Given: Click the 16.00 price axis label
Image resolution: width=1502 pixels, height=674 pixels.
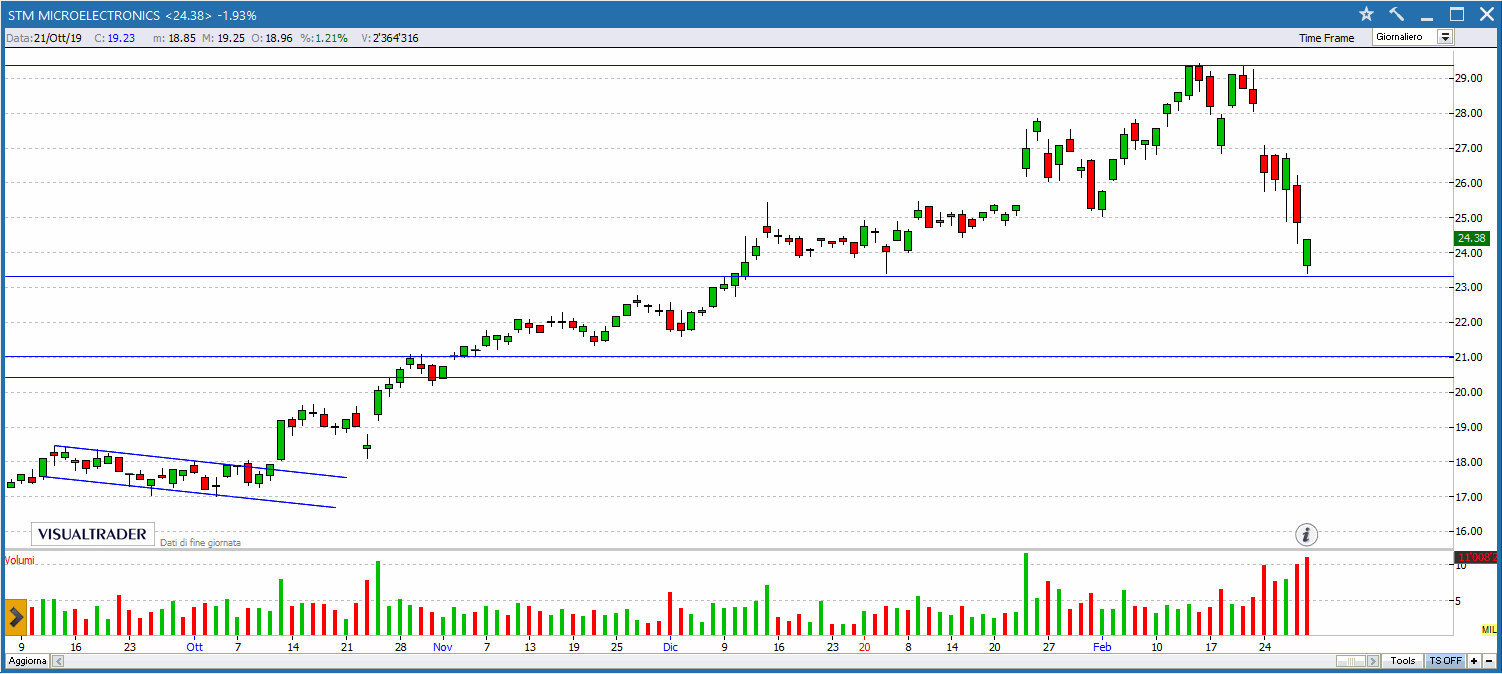Looking at the screenshot, I should click(1468, 531).
